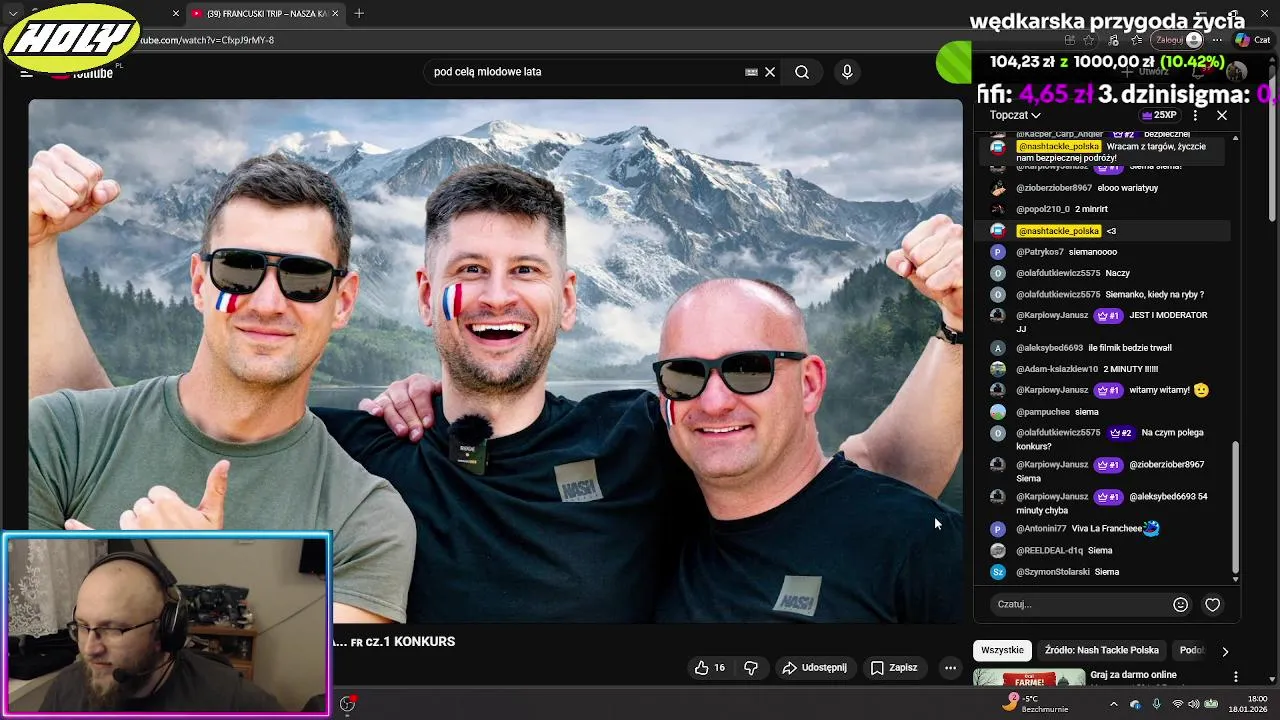Open a new browser tab with plus icon
This screenshot has height=720, width=1280.
[359, 13]
